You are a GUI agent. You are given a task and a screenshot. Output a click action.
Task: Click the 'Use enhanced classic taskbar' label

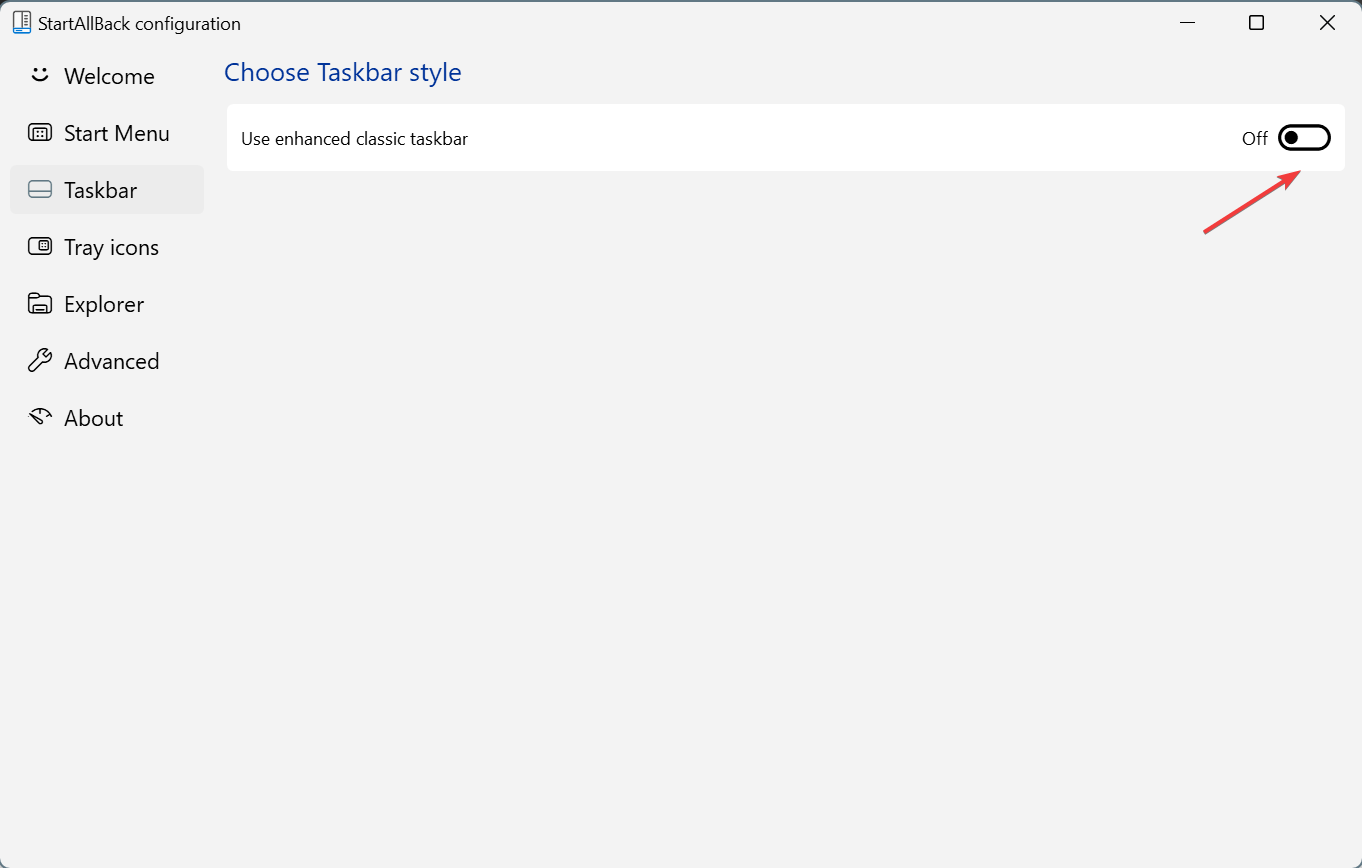click(354, 139)
